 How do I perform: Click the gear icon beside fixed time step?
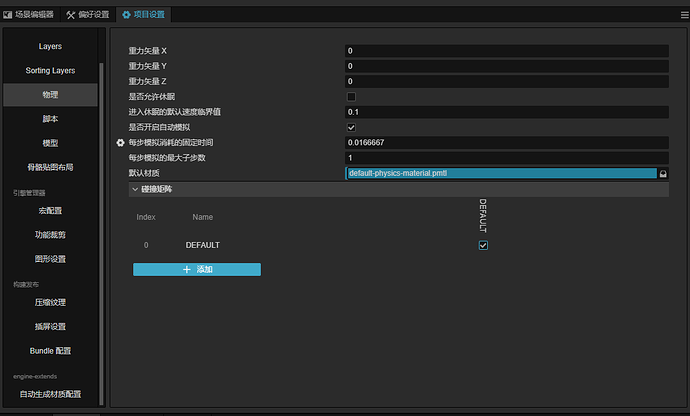pyautogui.click(x=121, y=143)
